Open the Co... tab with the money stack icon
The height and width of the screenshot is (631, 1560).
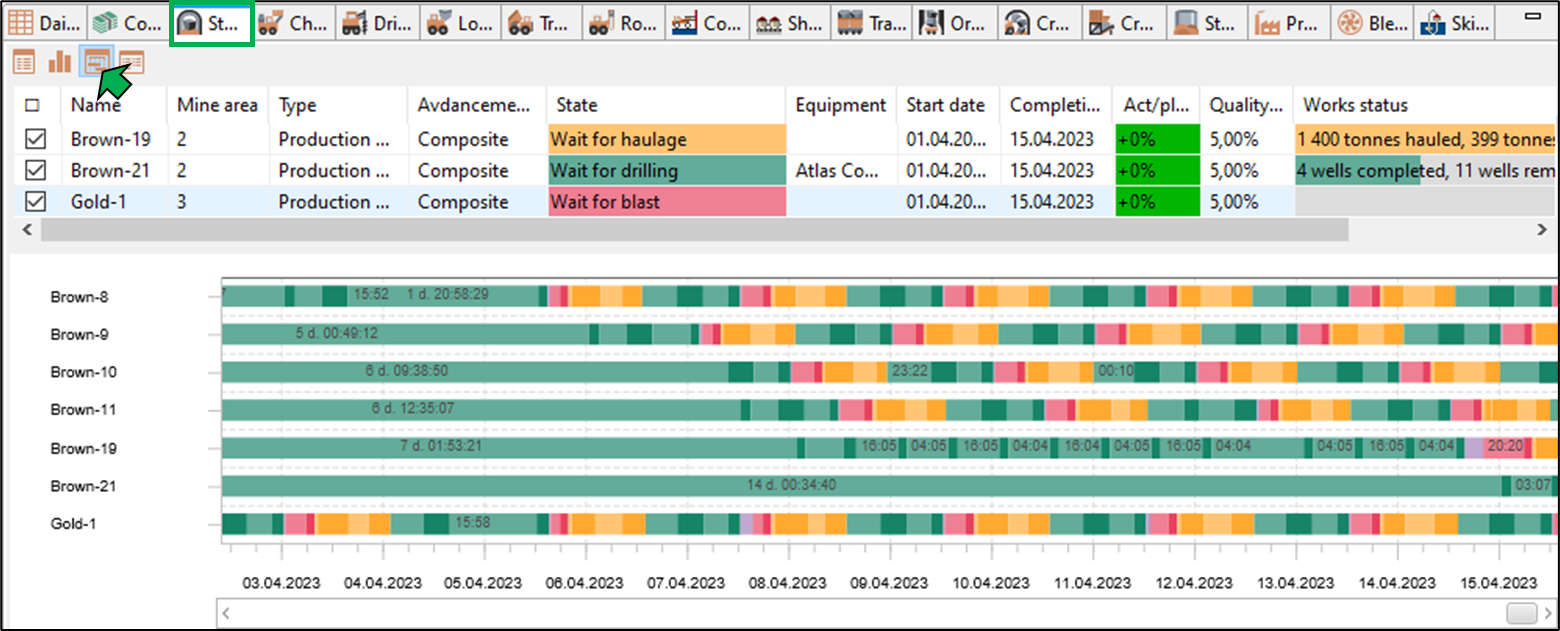(127, 22)
